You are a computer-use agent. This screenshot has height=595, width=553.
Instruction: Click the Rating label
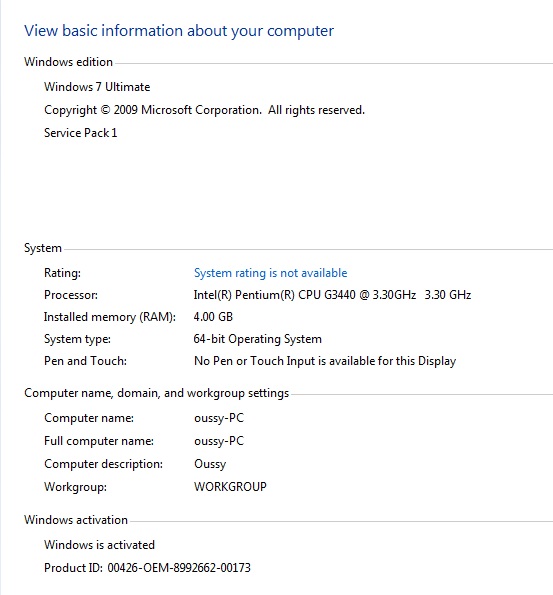(x=62, y=273)
